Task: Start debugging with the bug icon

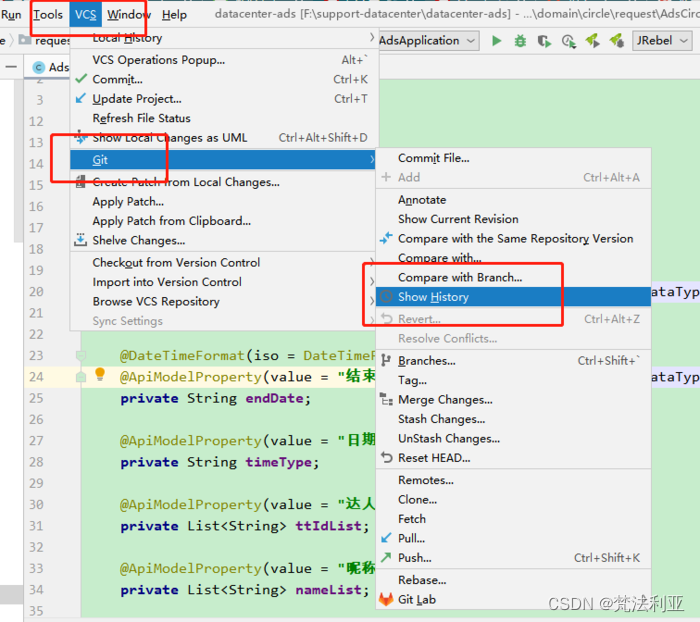Action: click(520, 41)
